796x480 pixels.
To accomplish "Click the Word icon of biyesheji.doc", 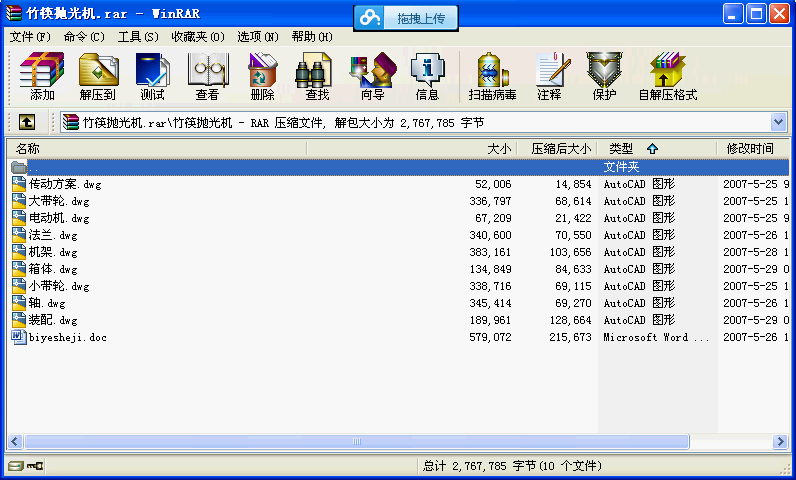I will click(19, 337).
